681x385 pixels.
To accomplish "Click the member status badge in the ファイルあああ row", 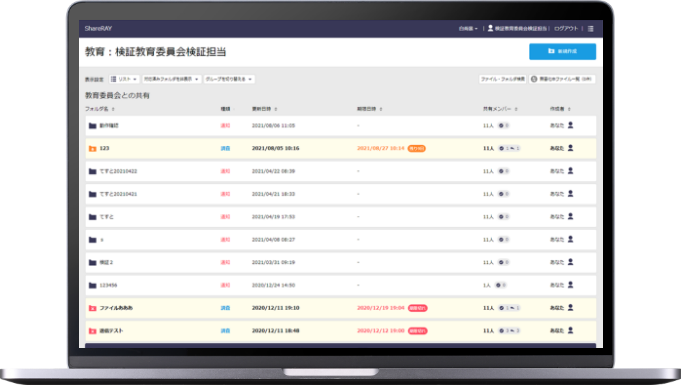I will click(509, 308).
